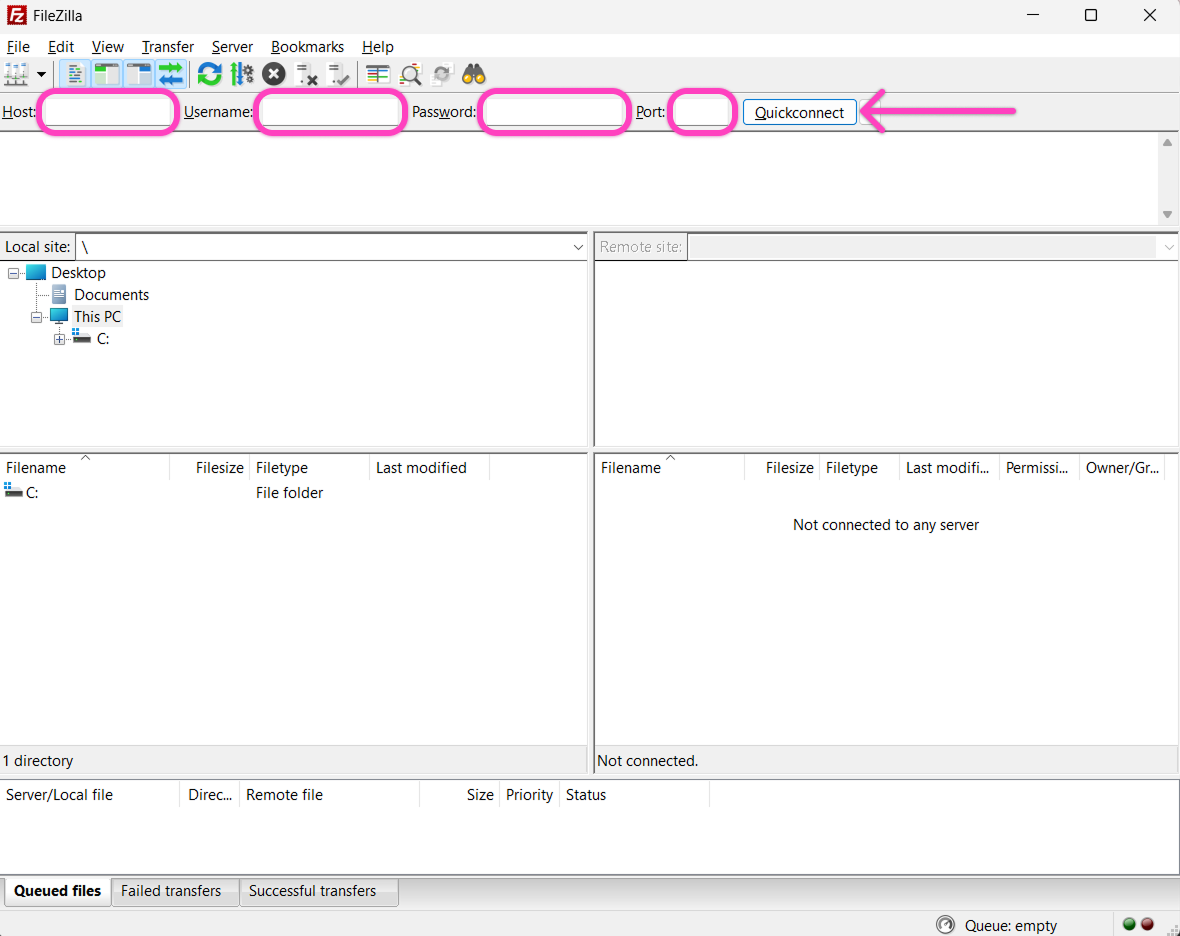
Task: Click message log scroll up arrow
Action: (1167, 142)
